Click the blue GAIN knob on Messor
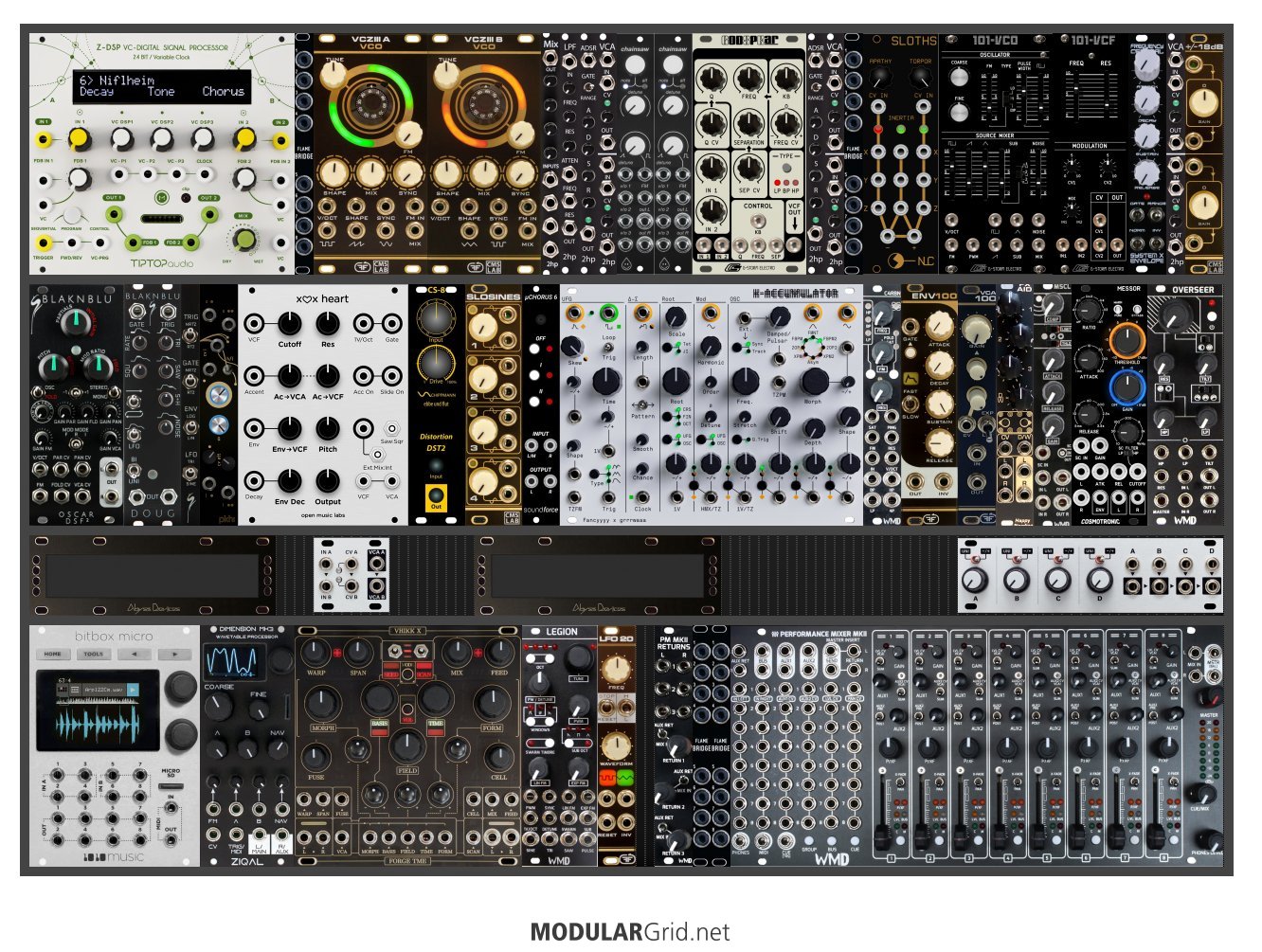1262x952 pixels. [1127, 387]
